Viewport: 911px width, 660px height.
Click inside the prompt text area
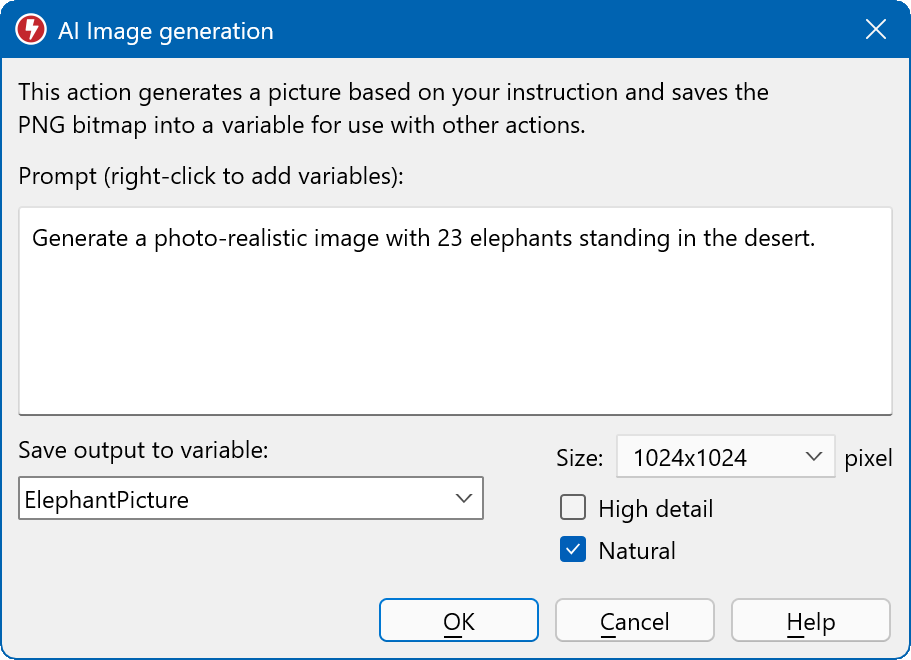[455, 310]
